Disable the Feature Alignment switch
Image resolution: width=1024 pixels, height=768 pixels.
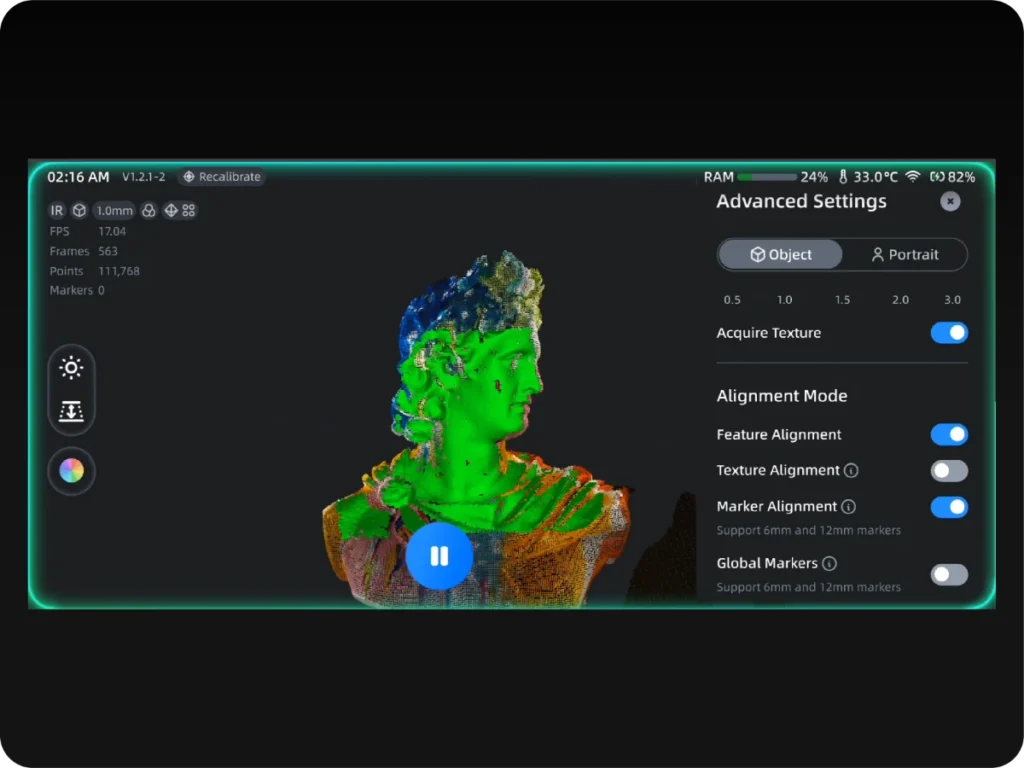click(x=949, y=434)
